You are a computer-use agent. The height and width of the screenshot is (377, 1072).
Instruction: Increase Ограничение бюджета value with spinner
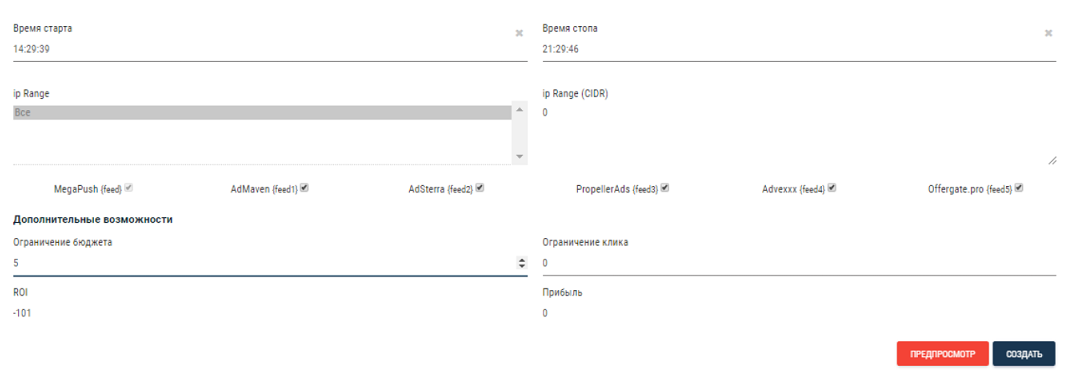pos(522,260)
